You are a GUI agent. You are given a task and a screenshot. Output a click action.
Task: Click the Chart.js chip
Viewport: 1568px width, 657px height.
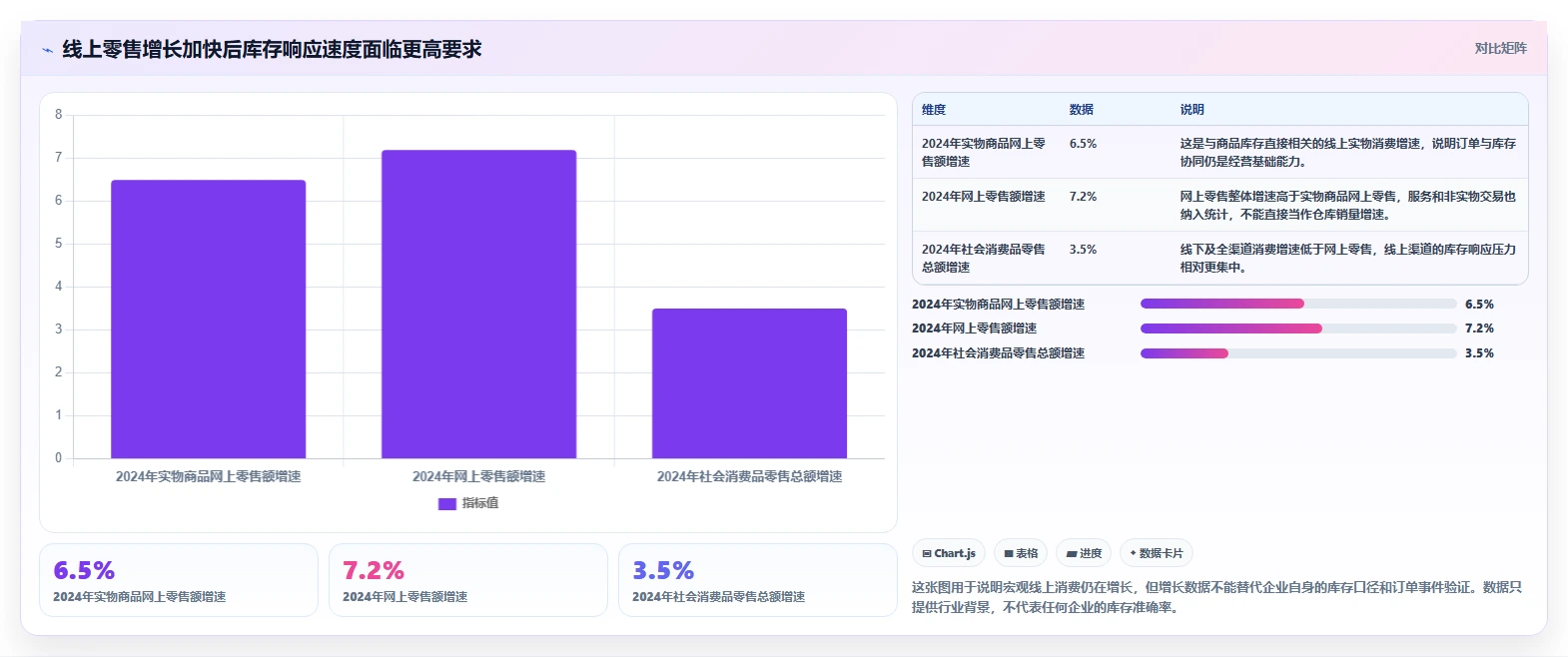949,553
